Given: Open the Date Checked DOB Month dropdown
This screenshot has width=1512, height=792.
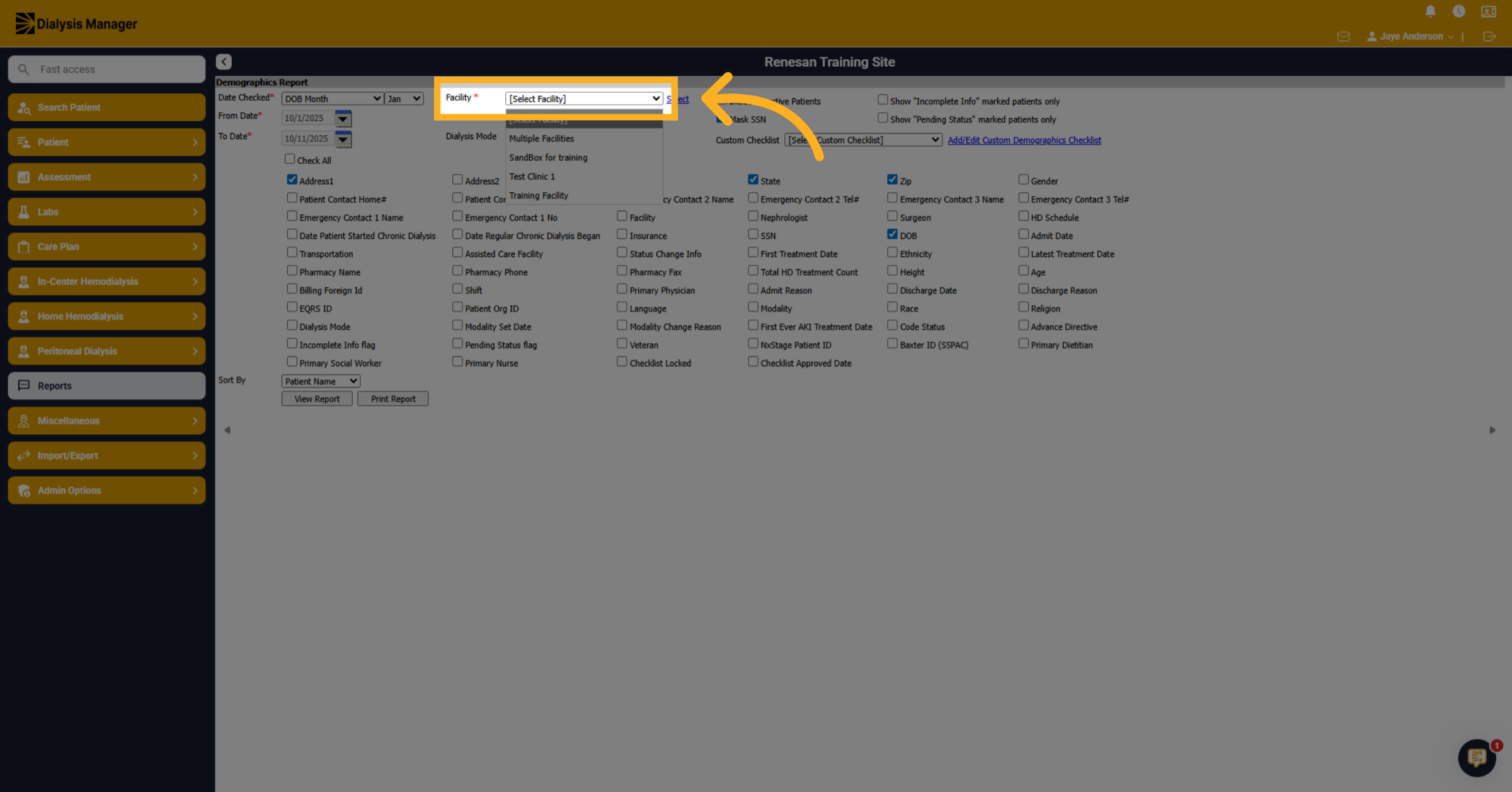Looking at the screenshot, I should (x=333, y=99).
